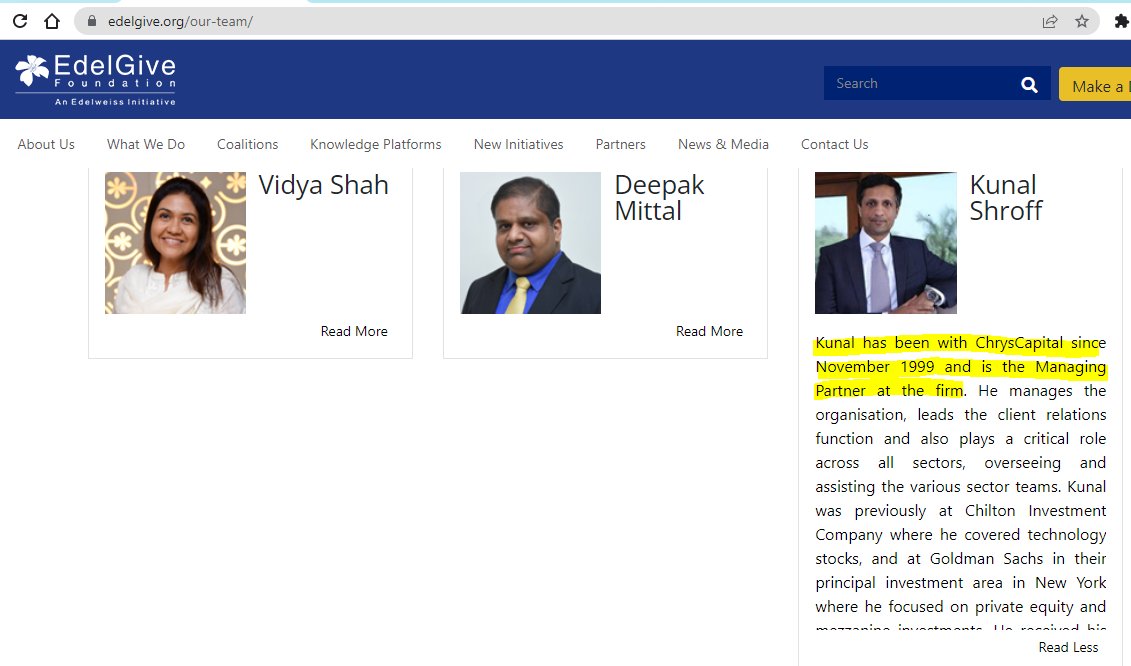Open the Contact Us menu item

pyautogui.click(x=835, y=144)
